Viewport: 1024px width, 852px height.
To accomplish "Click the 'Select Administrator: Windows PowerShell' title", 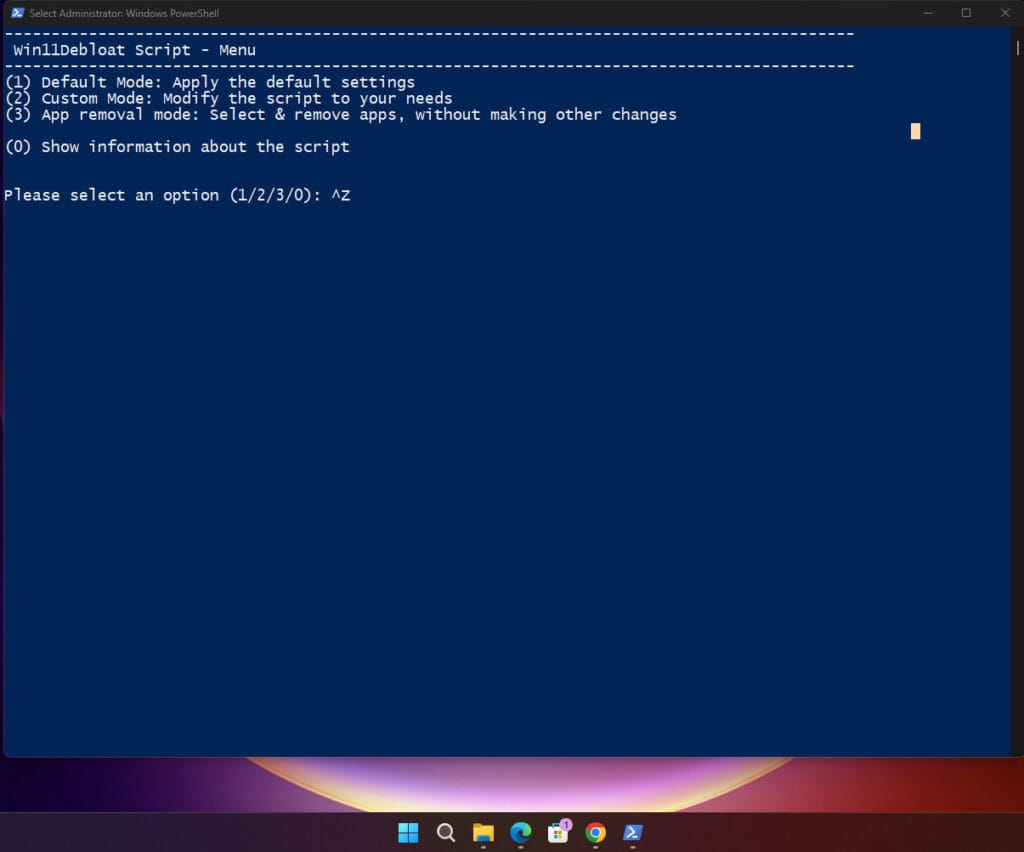I will pyautogui.click(x=124, y=13).
